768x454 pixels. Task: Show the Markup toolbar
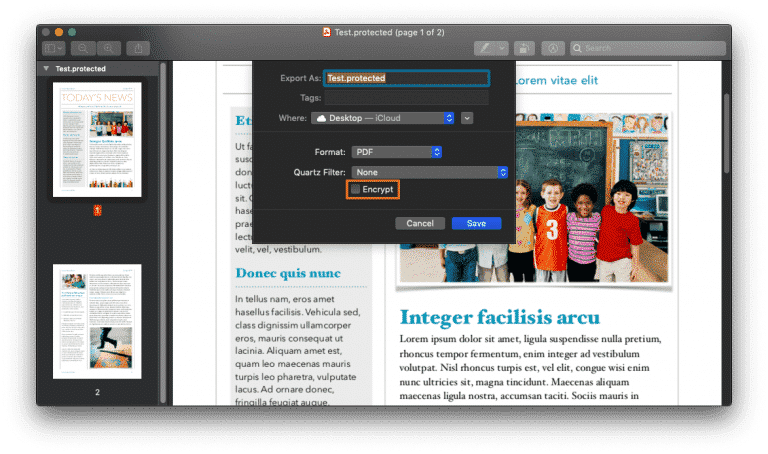[553, 48]
